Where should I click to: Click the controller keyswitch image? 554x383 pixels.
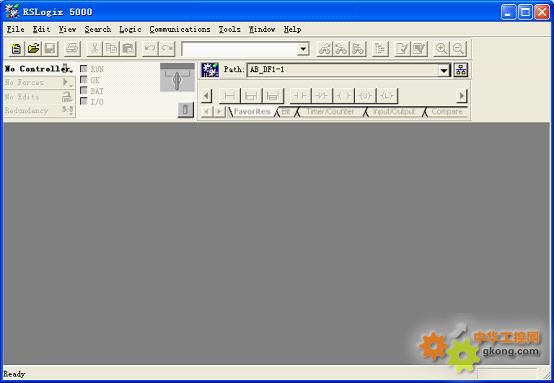[x=177, y=78]
